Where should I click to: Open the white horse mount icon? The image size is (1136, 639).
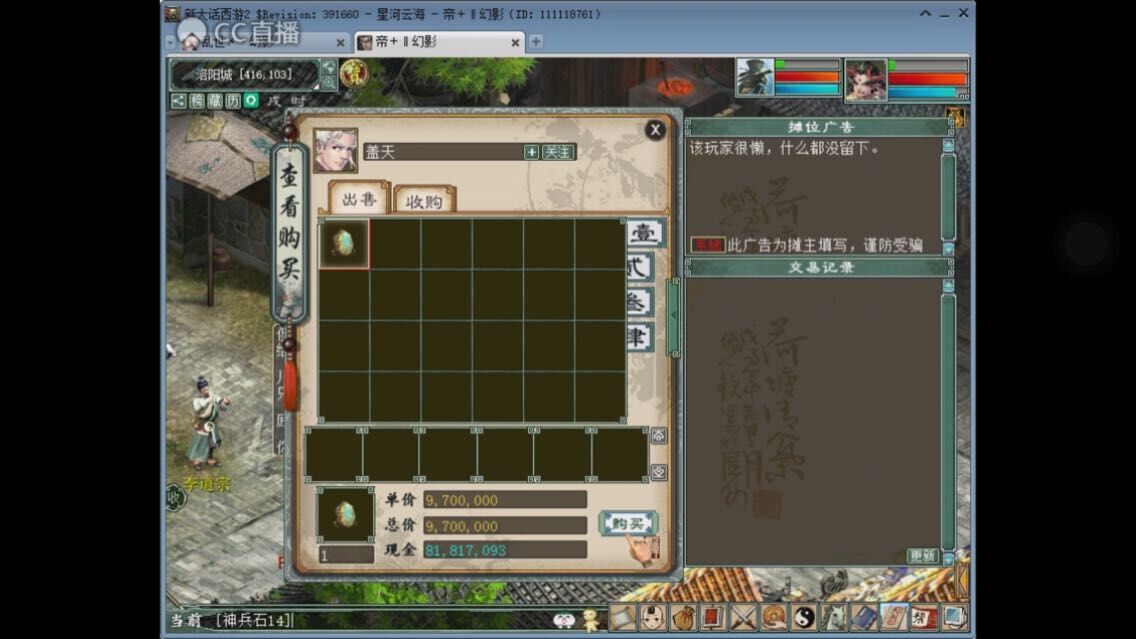[x=833, y=618]
